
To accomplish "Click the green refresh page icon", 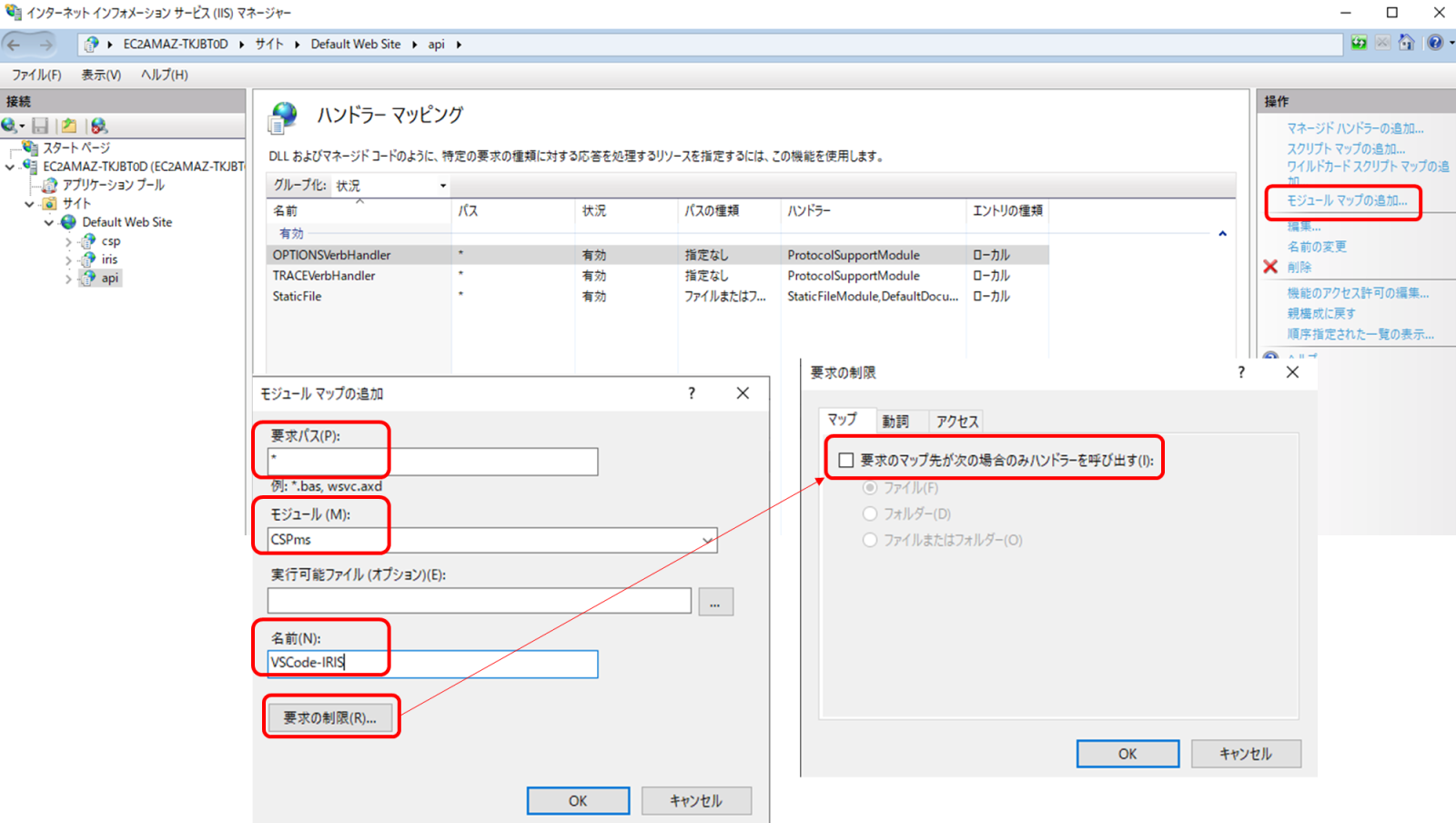I will (1359, 43).
